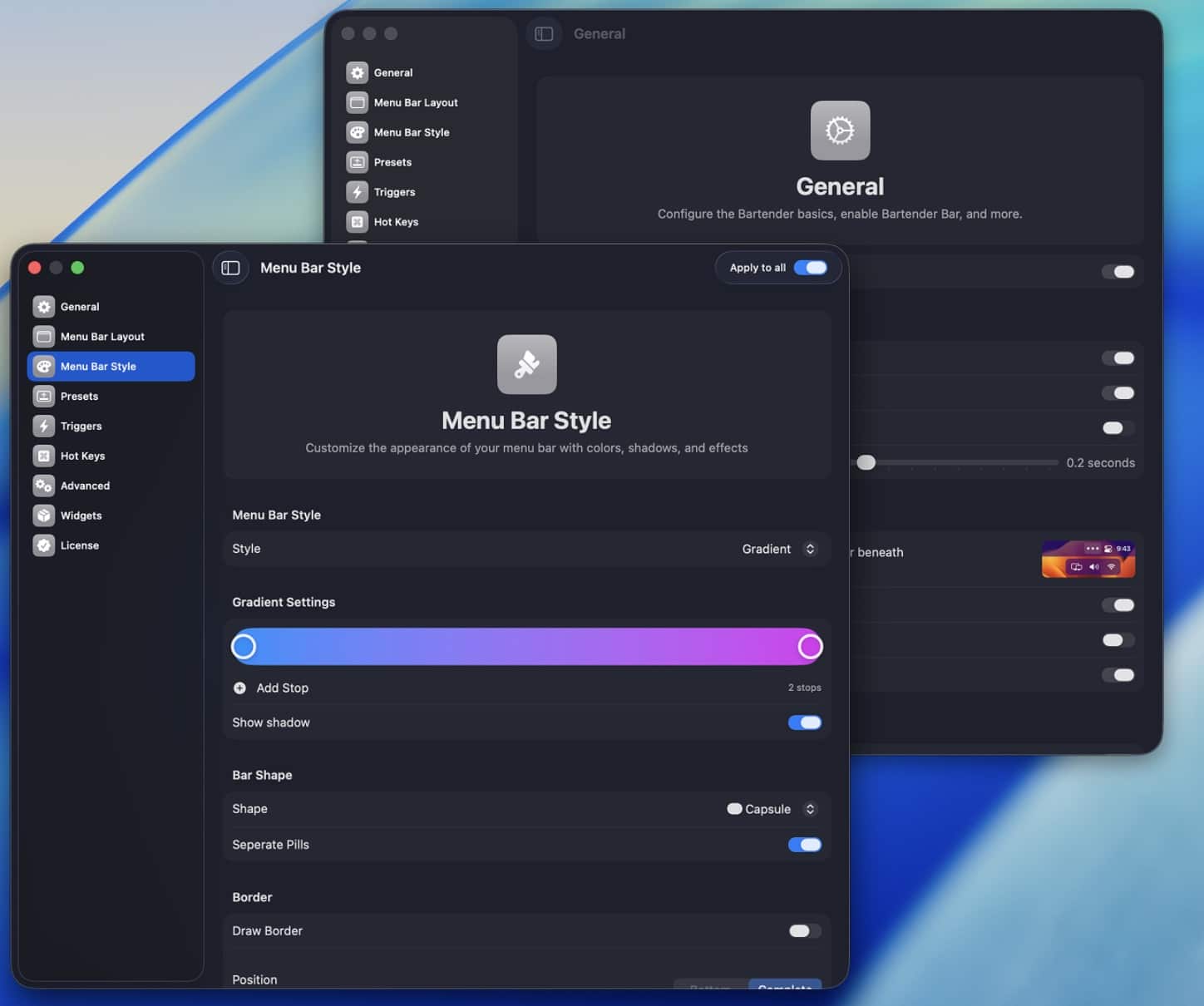Image resolution: width=1204 pixels, height=1006 pixels.
Task: Click the middle of the gradient bar
Action: point(527,647)
